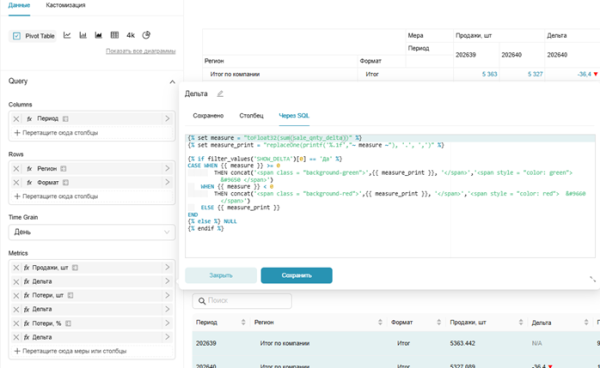Sort by the Регион column
Screen dimensions: 600x368
click(x=380, y=322)
